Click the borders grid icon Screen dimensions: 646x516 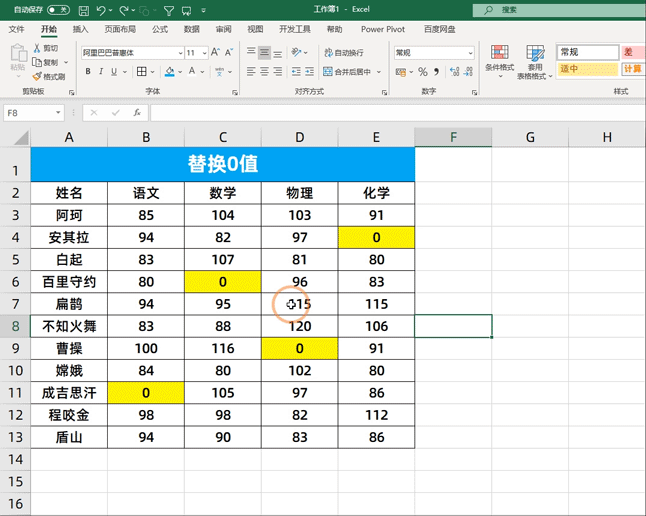tap(142, 71)
